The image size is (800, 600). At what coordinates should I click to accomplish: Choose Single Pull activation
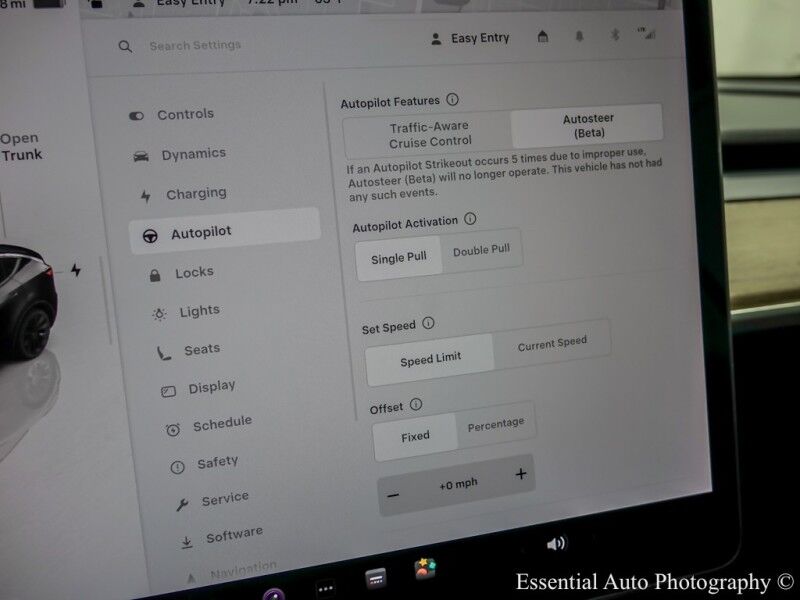pos(398,258)
